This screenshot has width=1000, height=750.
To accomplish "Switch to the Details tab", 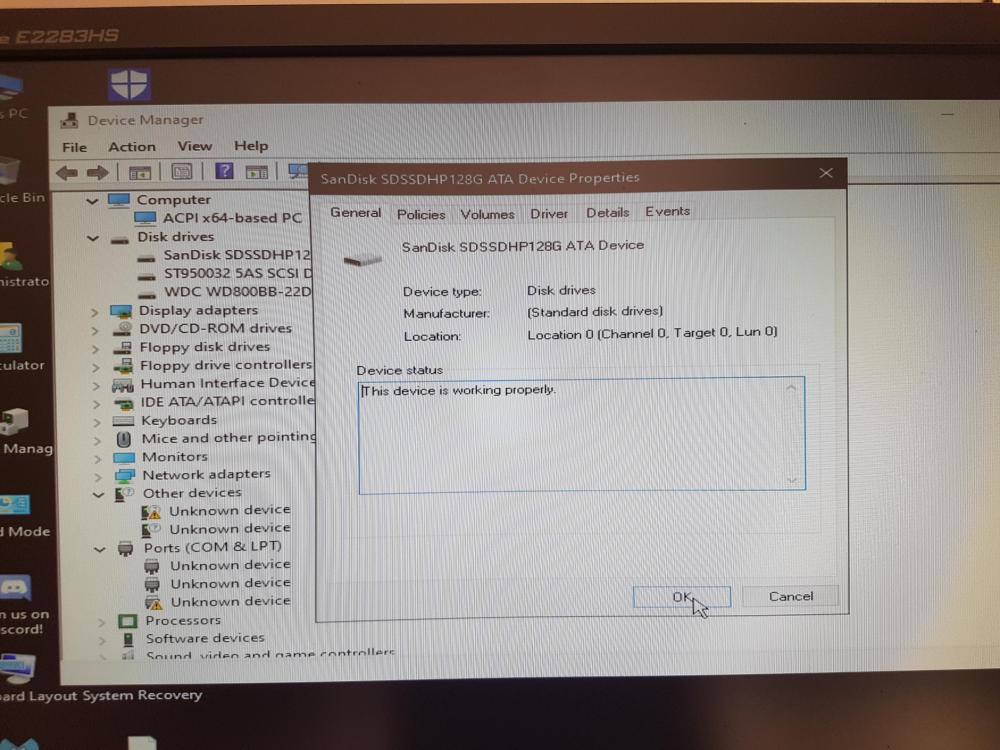I will click(607, 212).
